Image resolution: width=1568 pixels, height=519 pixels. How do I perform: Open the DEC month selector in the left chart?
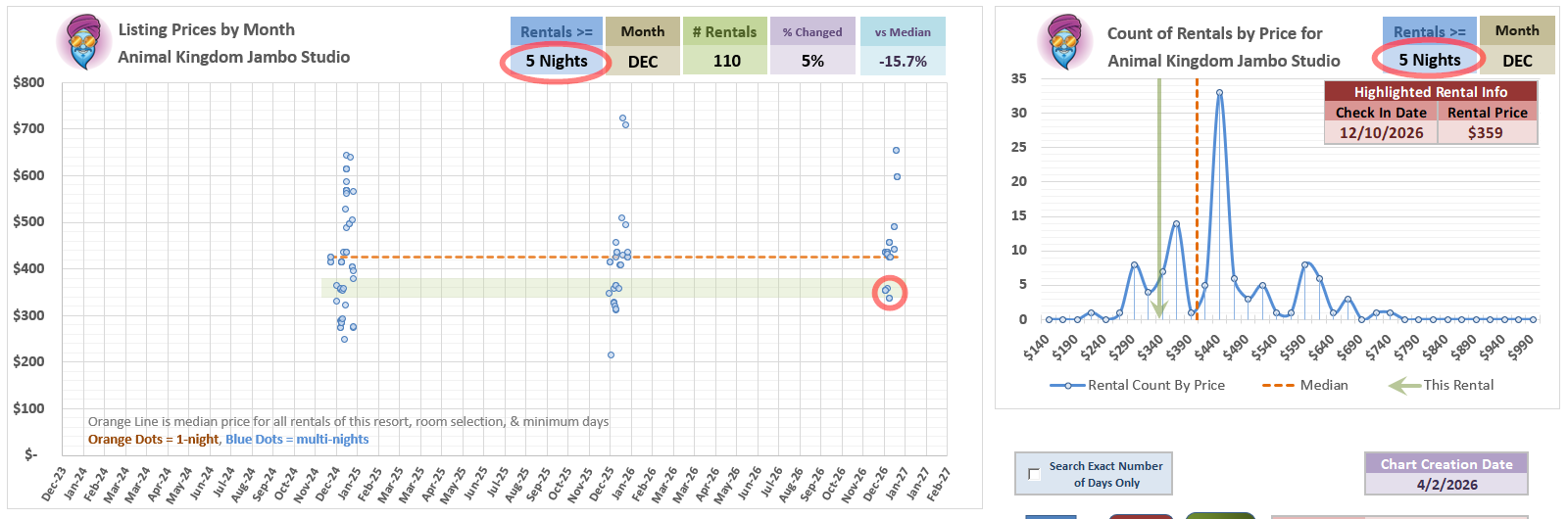642,61
